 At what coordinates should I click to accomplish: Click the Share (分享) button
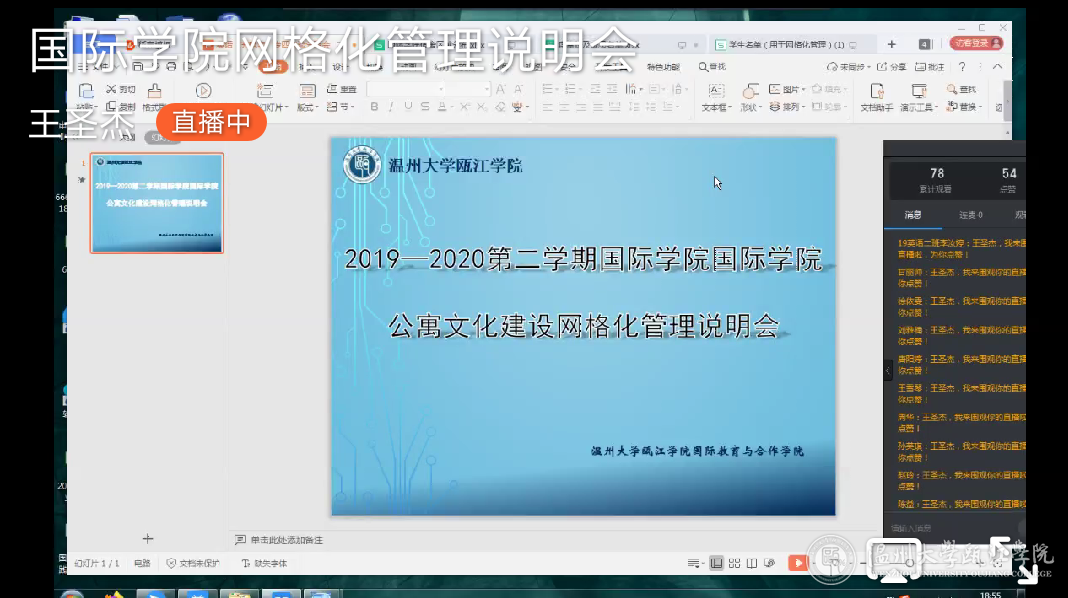(x=892, y=67)
